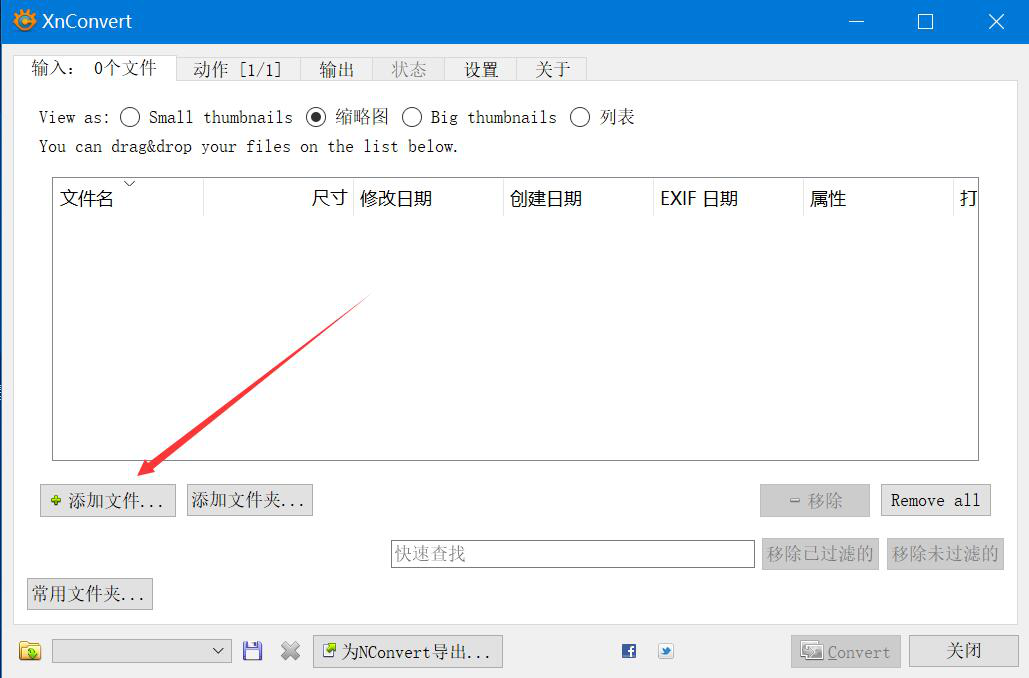This screenshot has height=678, width=1029.
Task: Sort by 创建日期 column header
Action: click(x=578, y=198)
